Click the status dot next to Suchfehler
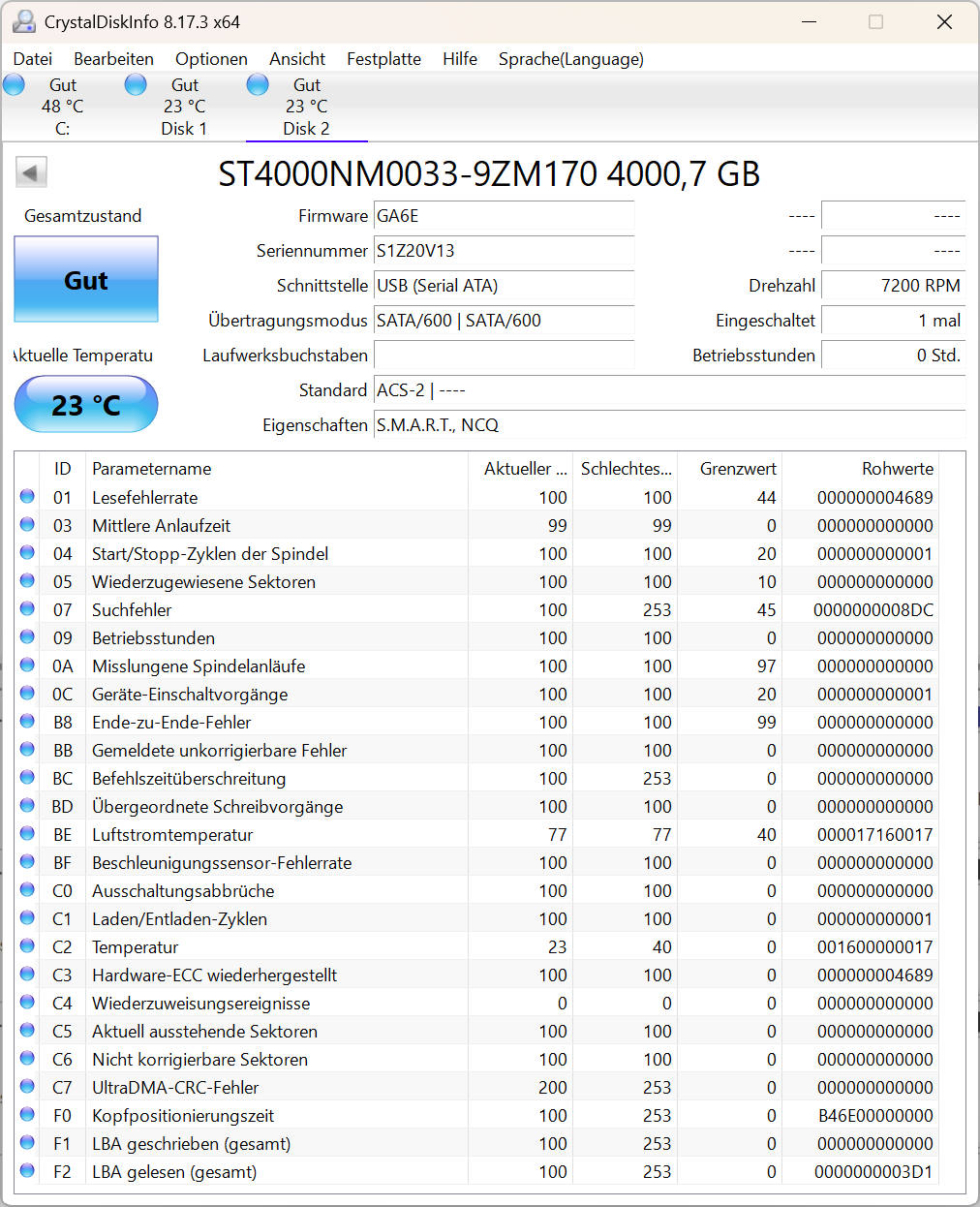Viewport: 980px width, 1207px height. point(27,609)
